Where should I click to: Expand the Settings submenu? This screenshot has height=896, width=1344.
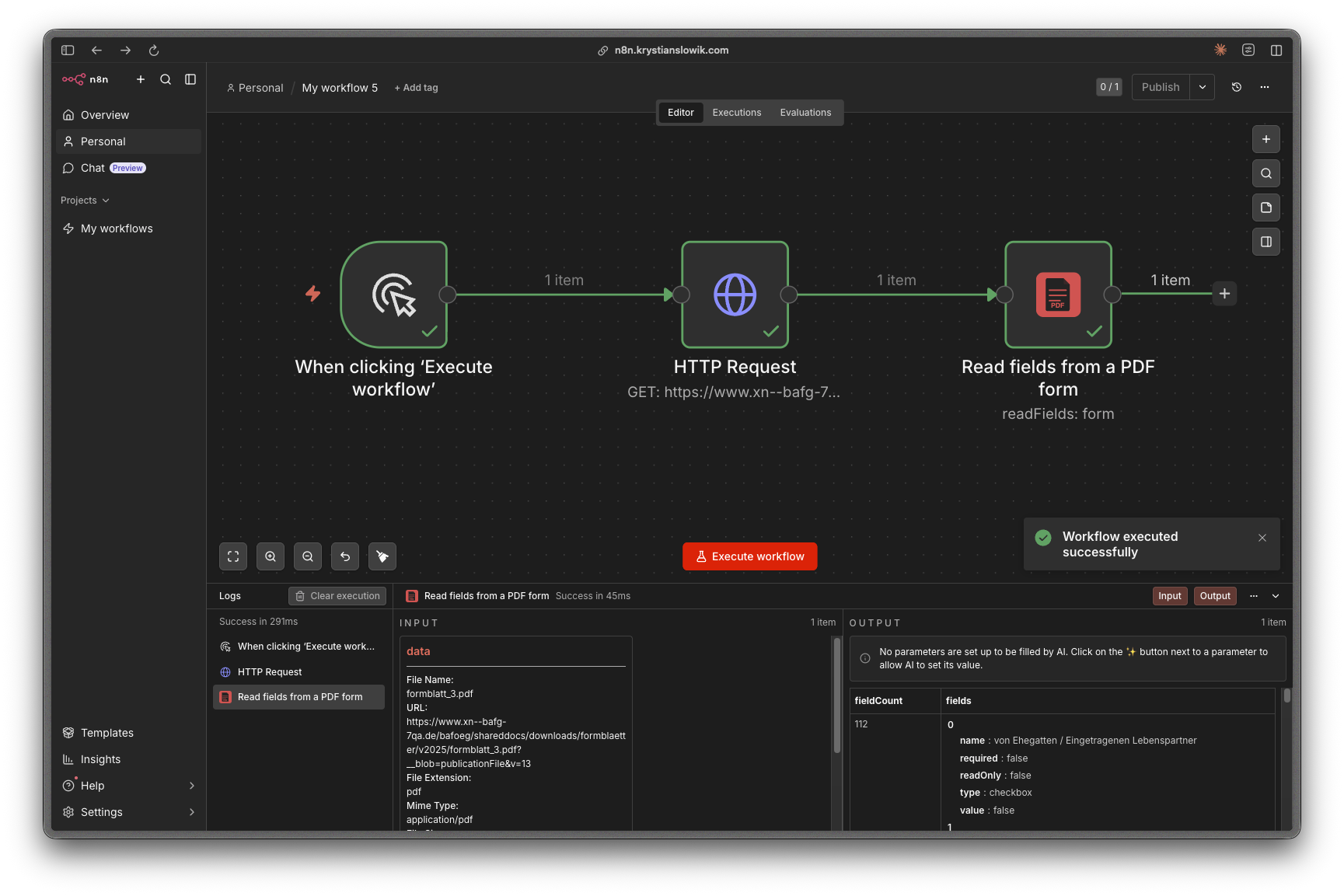(191, 812)
